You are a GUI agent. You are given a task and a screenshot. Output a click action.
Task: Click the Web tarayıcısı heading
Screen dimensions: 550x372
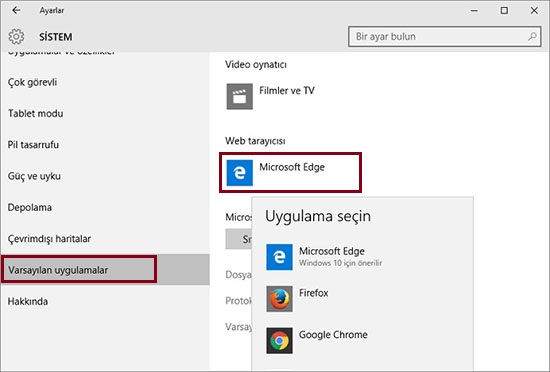click(x=255, y=141)
